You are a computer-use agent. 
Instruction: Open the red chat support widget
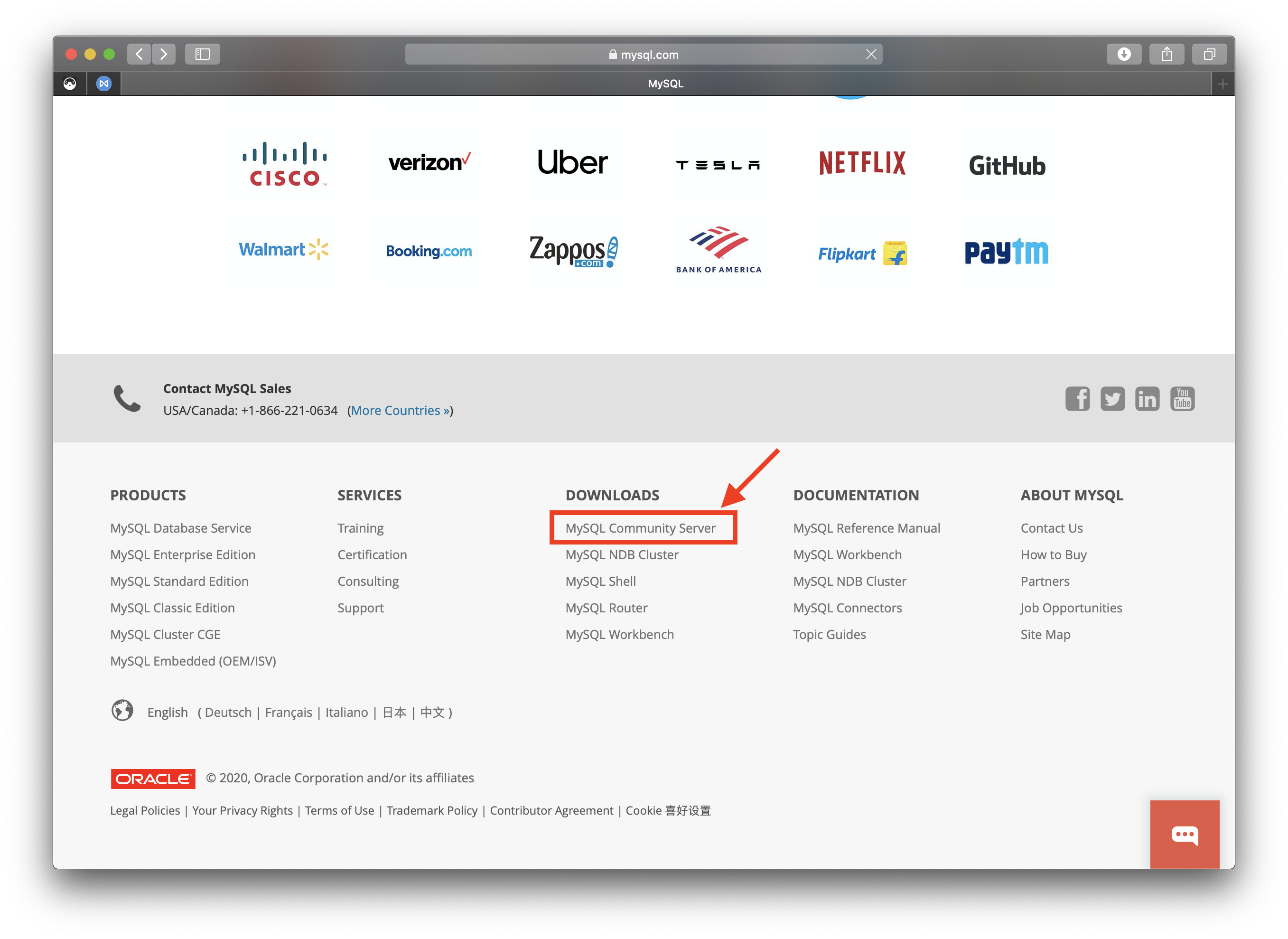point(1184,834)
